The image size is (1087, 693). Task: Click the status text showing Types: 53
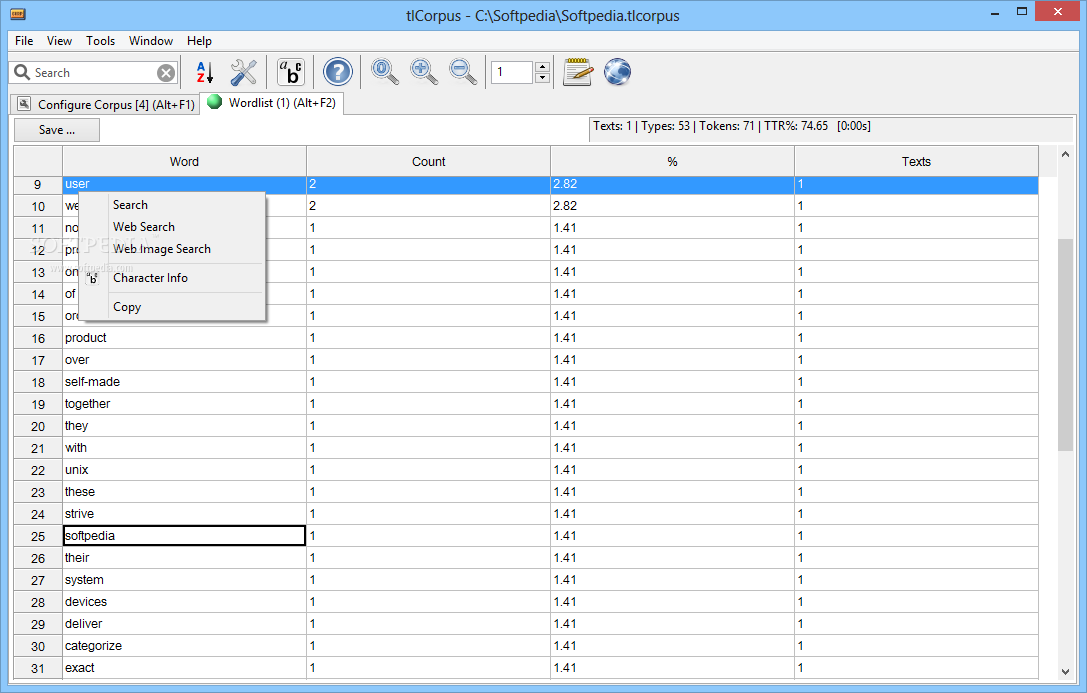[666, 126]
